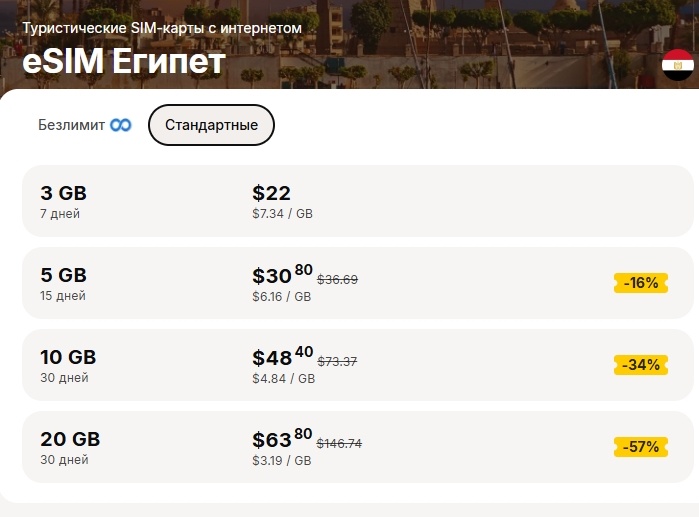Click the crossed-out $146.74 price
Image resolution: width=699 pixels, height=517 pixels.
coord(339,443)
